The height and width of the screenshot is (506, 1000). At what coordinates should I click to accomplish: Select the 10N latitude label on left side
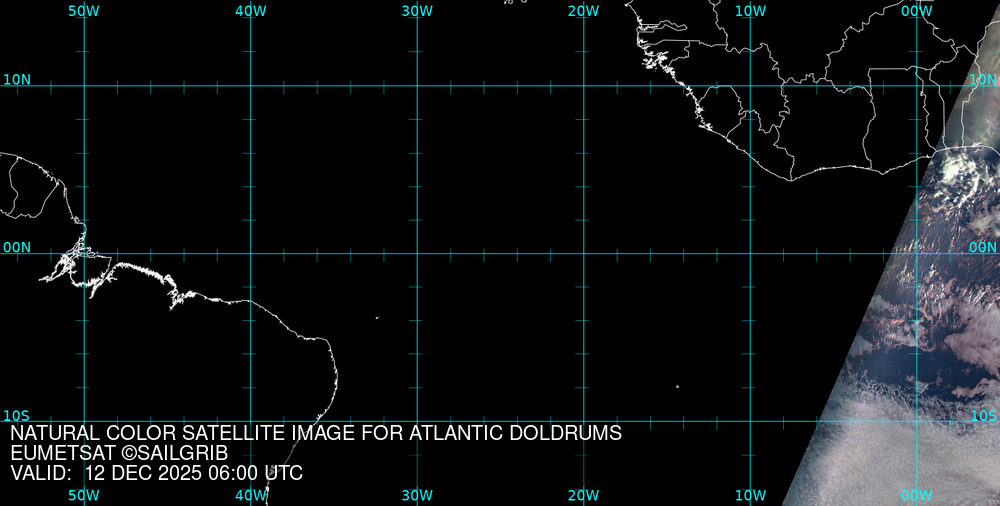pyautogui.click(x=16, y=79)
